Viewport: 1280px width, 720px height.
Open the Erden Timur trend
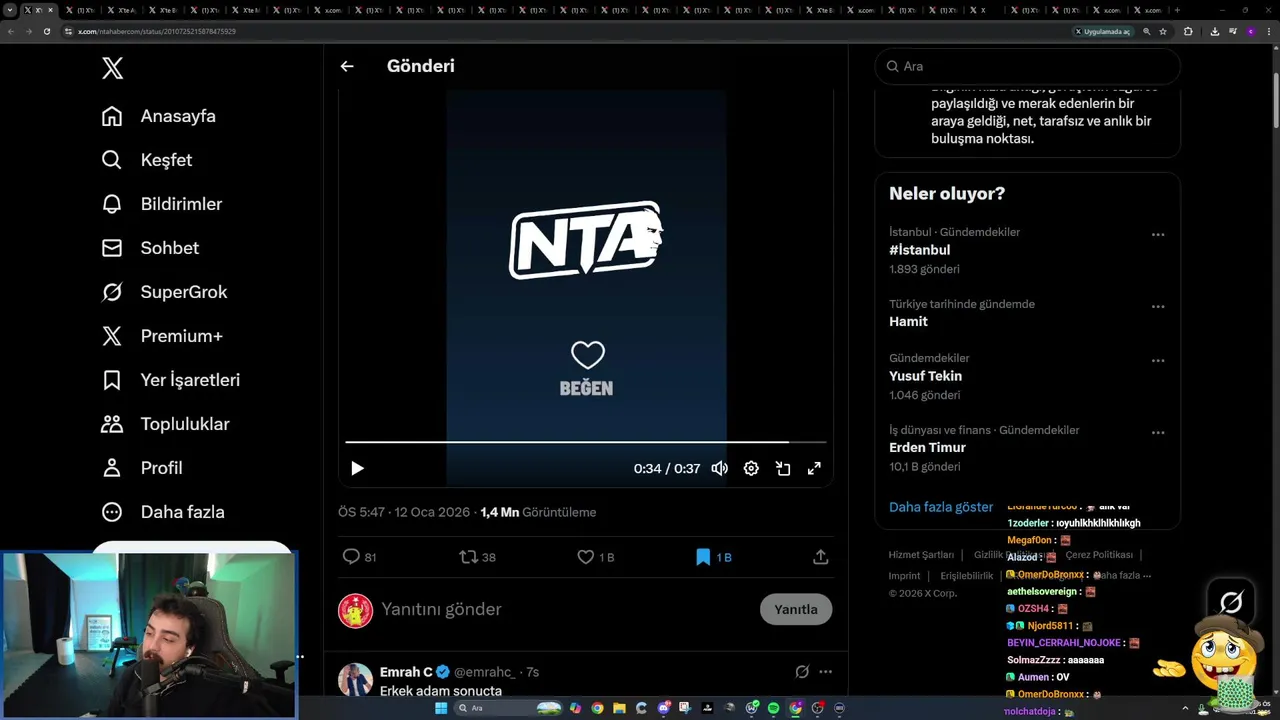coord(927,448)
